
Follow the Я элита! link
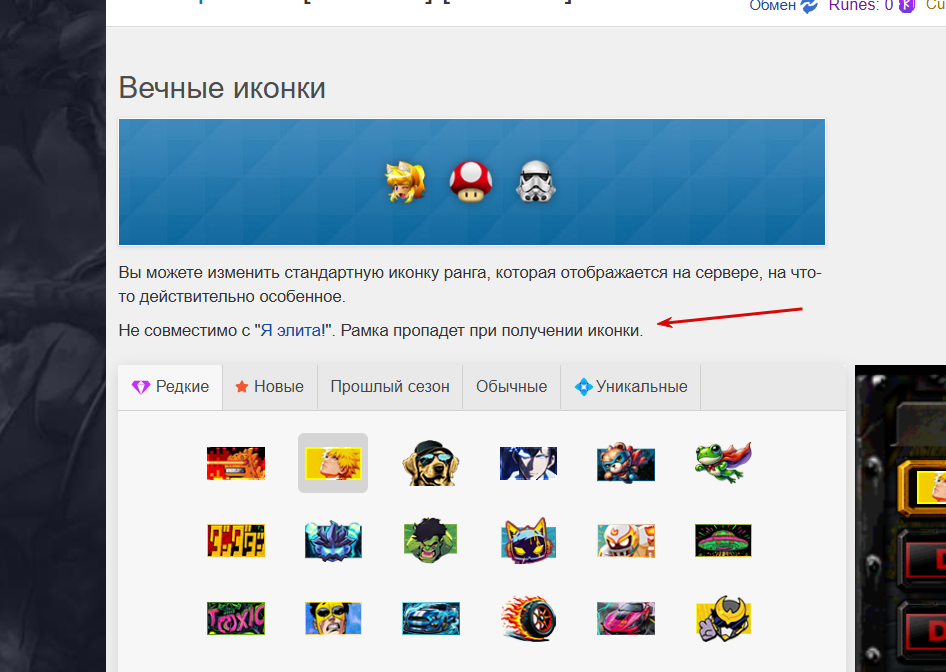(293, 331)
